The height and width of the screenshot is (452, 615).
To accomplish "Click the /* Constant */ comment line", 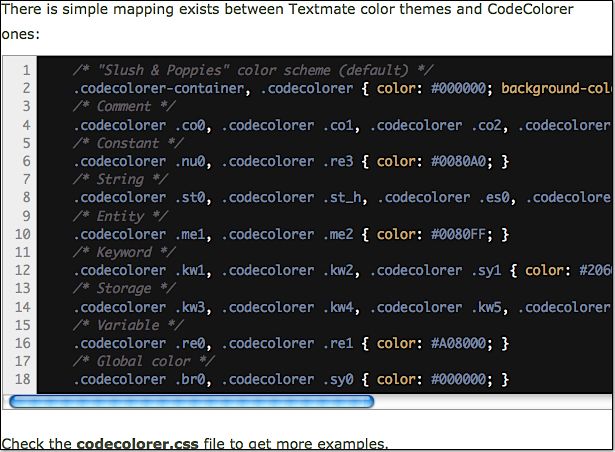I will click(128, 143).
